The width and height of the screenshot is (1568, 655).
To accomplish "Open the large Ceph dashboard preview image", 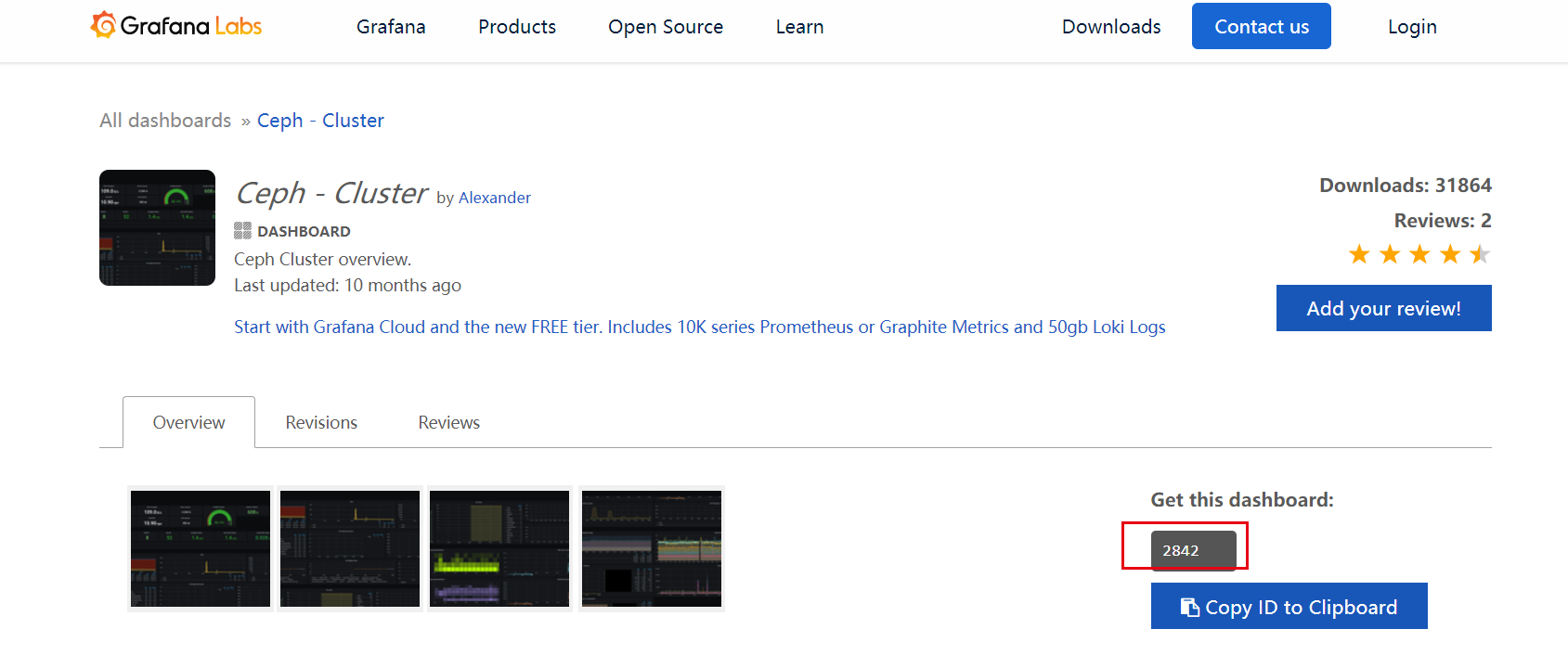I will (x=157, y=227).
